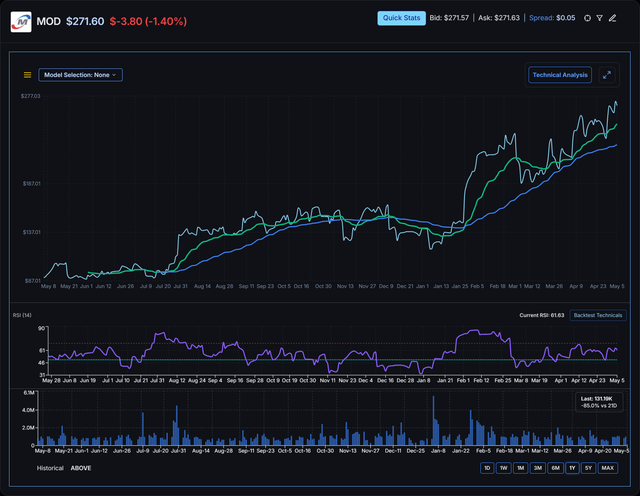Select the 5Y timeframe
Screen dimensions: 640x496
(x=588, y=468)
